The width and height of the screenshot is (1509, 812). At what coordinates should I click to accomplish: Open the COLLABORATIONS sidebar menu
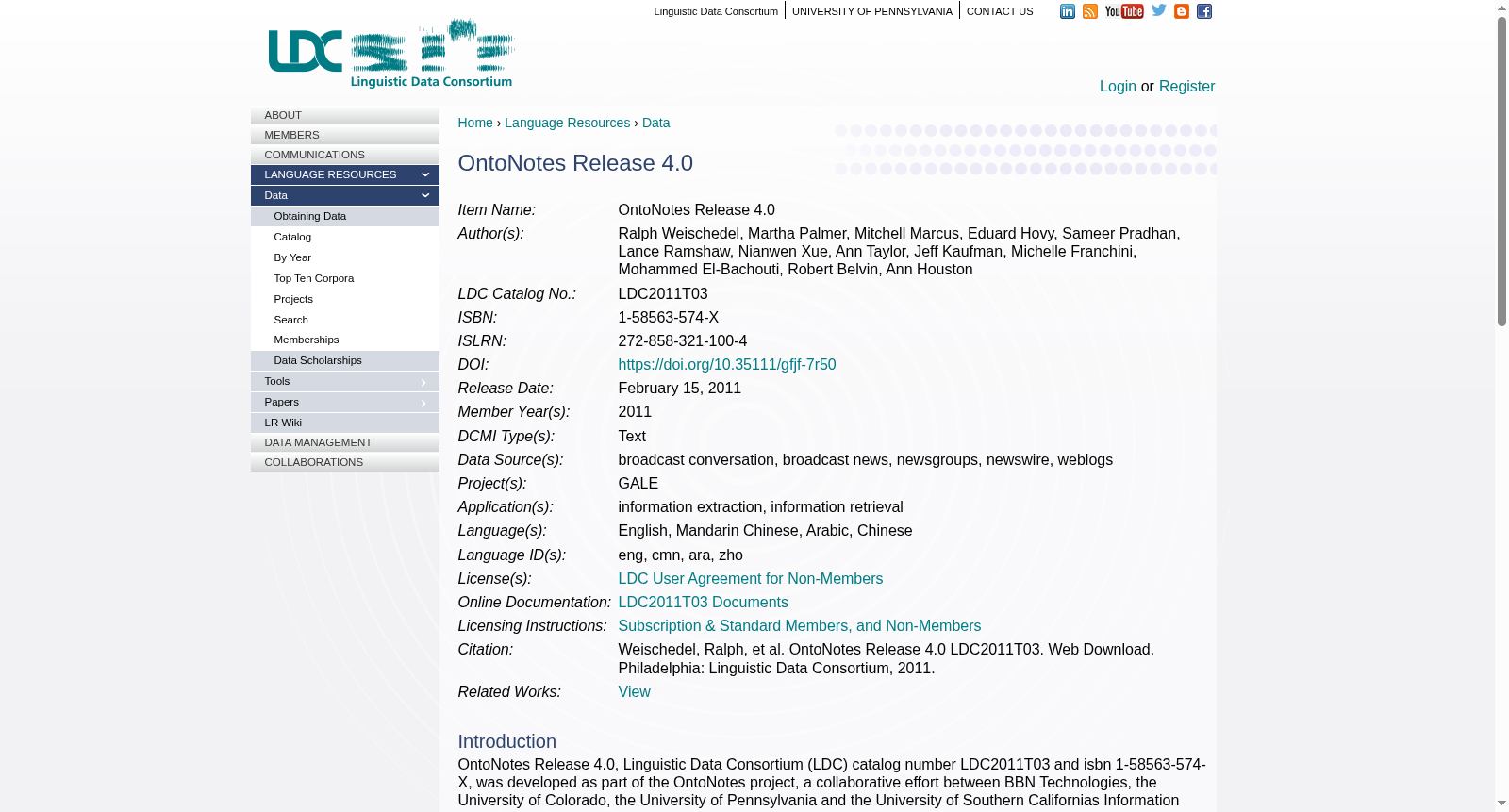345,462
